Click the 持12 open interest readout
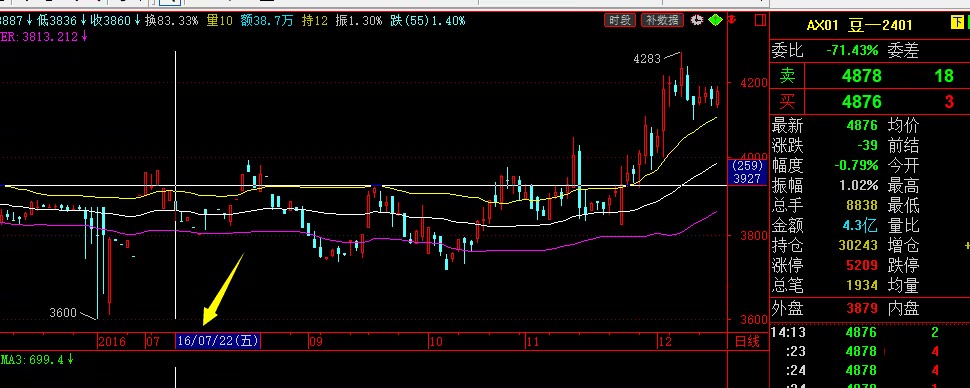 [x=314, y=20]
